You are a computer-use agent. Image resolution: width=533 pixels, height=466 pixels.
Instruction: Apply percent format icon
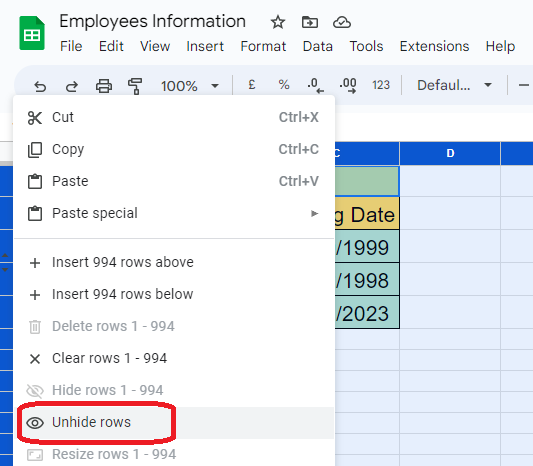(284, 85)
